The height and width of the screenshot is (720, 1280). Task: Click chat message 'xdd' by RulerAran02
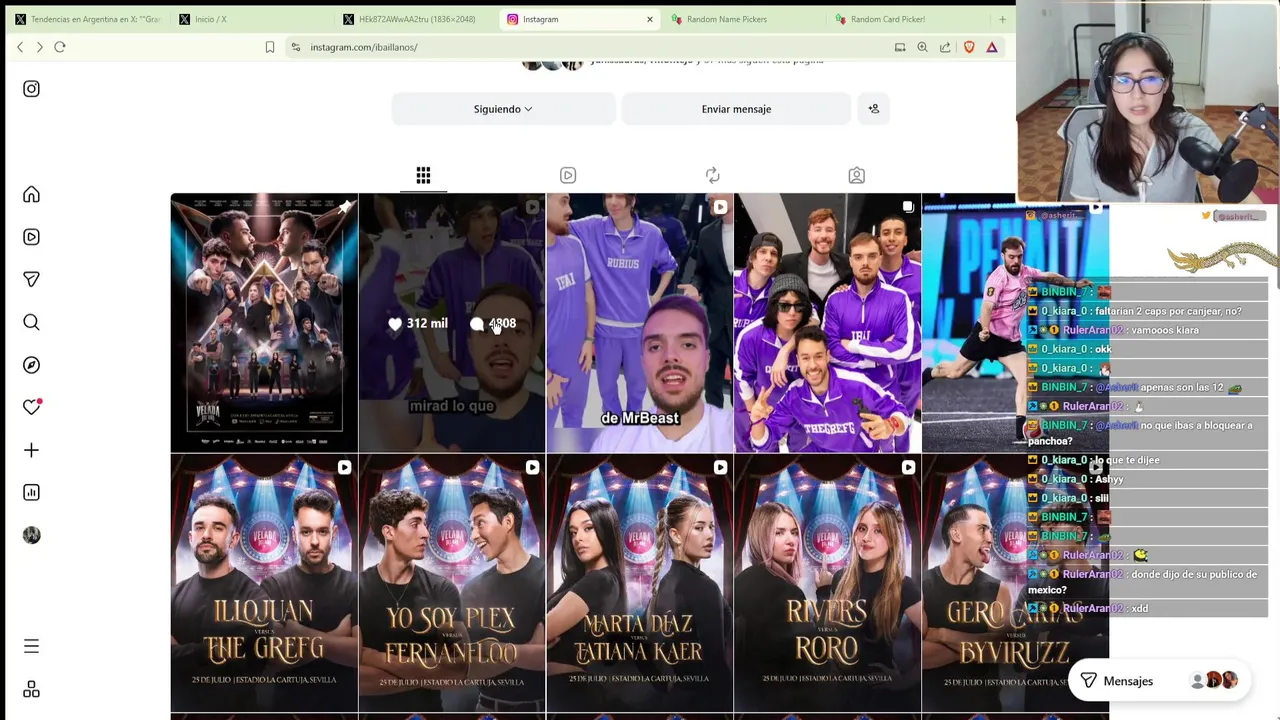pyautogui.click(x=1139, y=608)
